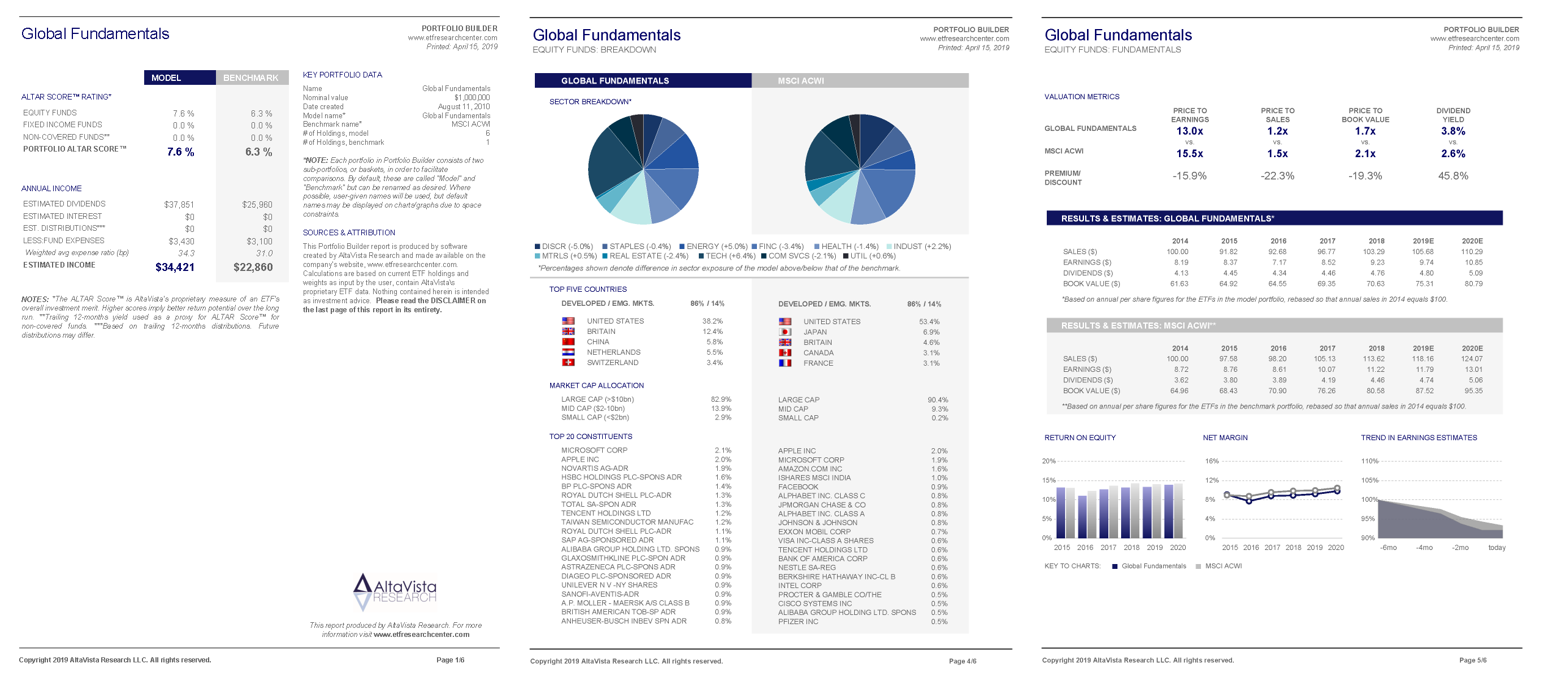Screen dimensions: 1541x673
Task: Click the Page 4/6 footer label
Action: click(964, 661)
